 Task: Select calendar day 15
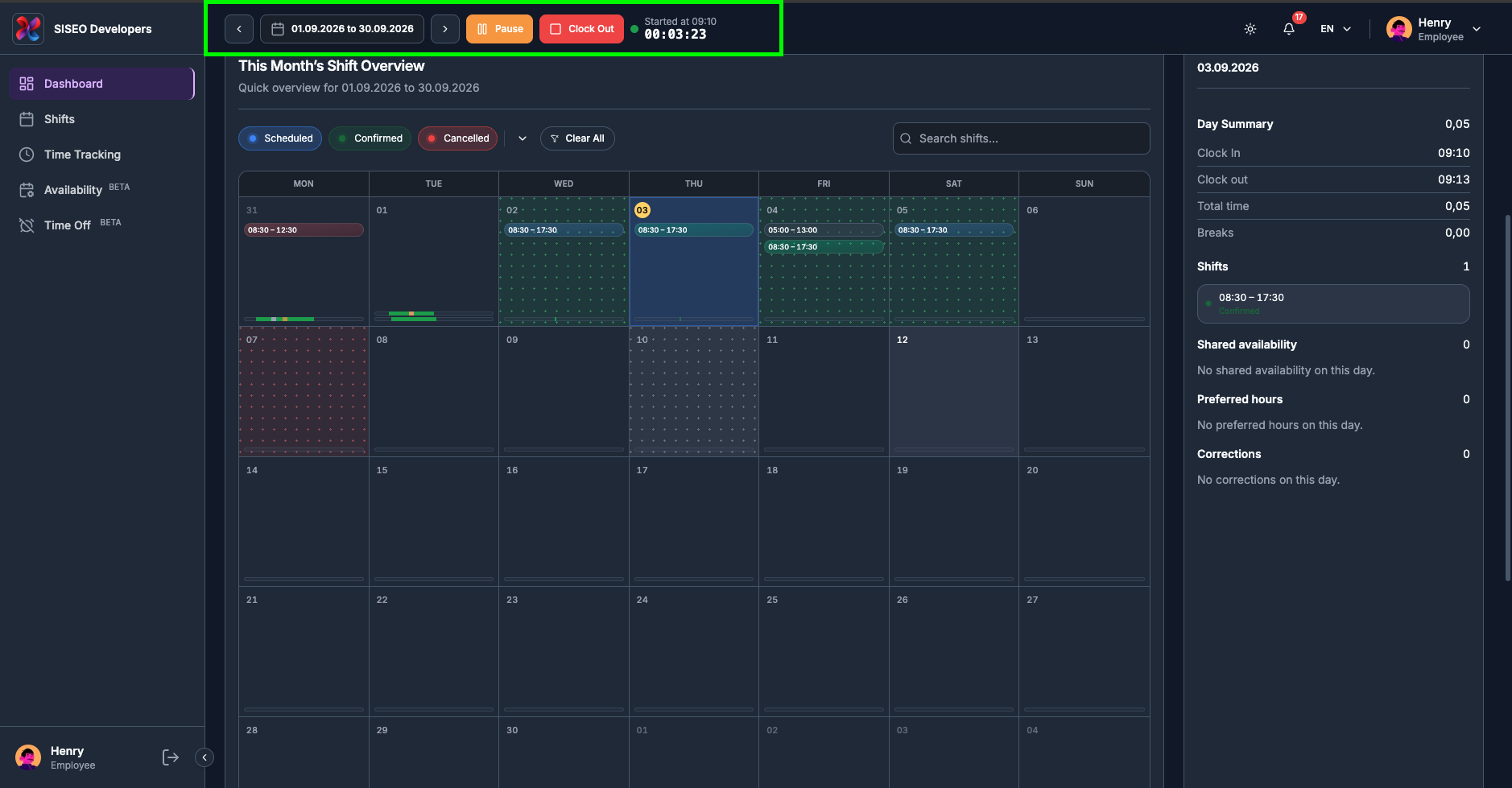433,522
